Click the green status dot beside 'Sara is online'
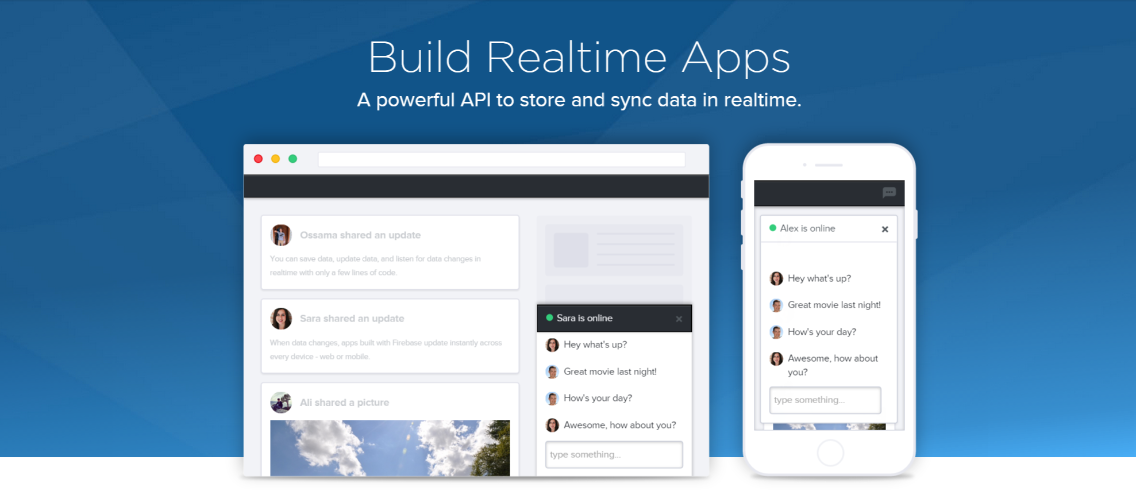Screen dimensions: 1136x490 coord(549,318)
